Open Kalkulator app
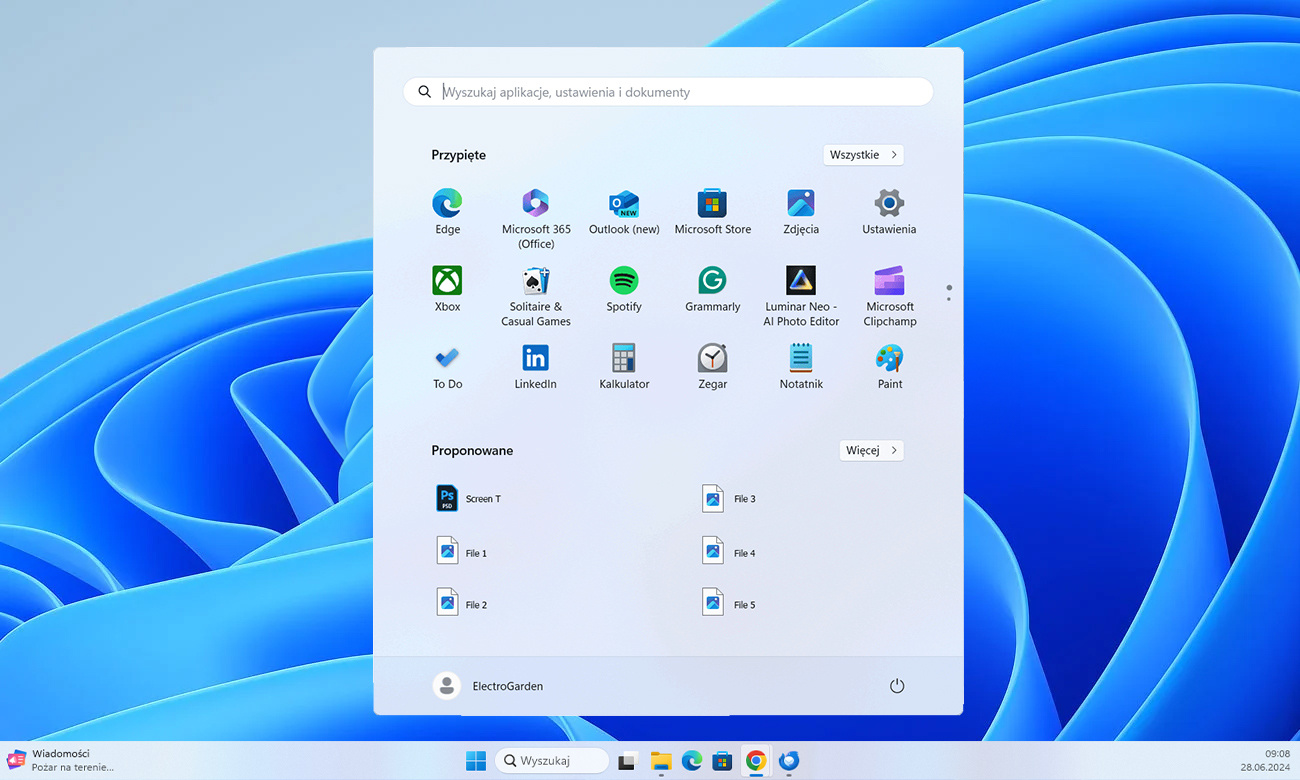The width and height of the screenshot is (1300, 780). pos(624,367)
